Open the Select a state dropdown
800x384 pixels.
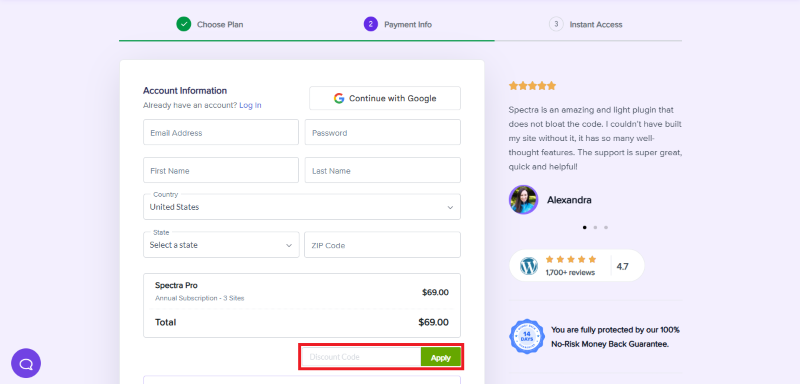point(221,245)
